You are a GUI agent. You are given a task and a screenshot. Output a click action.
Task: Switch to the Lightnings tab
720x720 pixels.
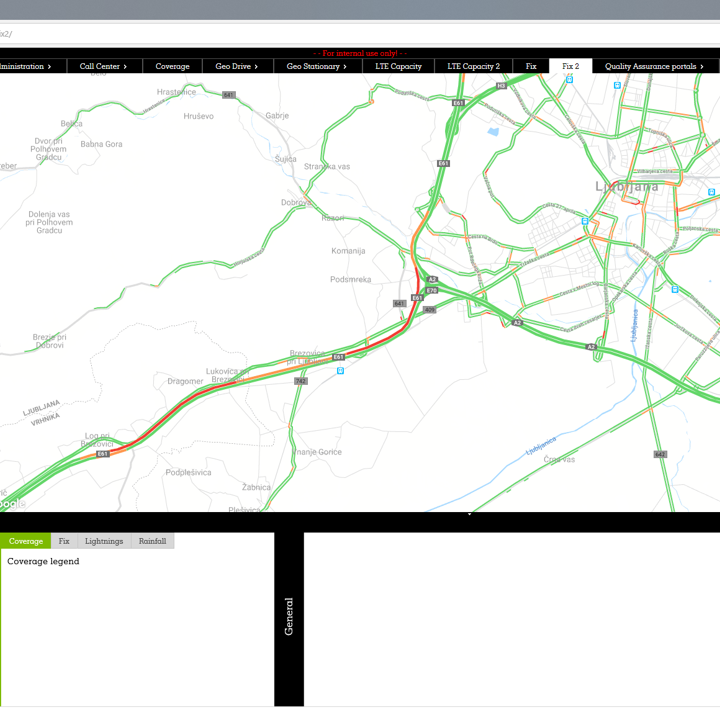coord(104,541)
